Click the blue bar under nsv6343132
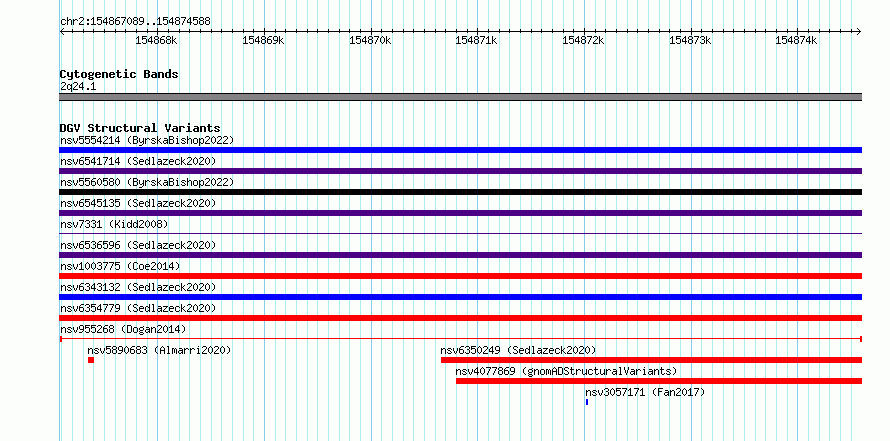Image resolution: width=890 pixels, height=441 pixels. [x=460, y=297]
